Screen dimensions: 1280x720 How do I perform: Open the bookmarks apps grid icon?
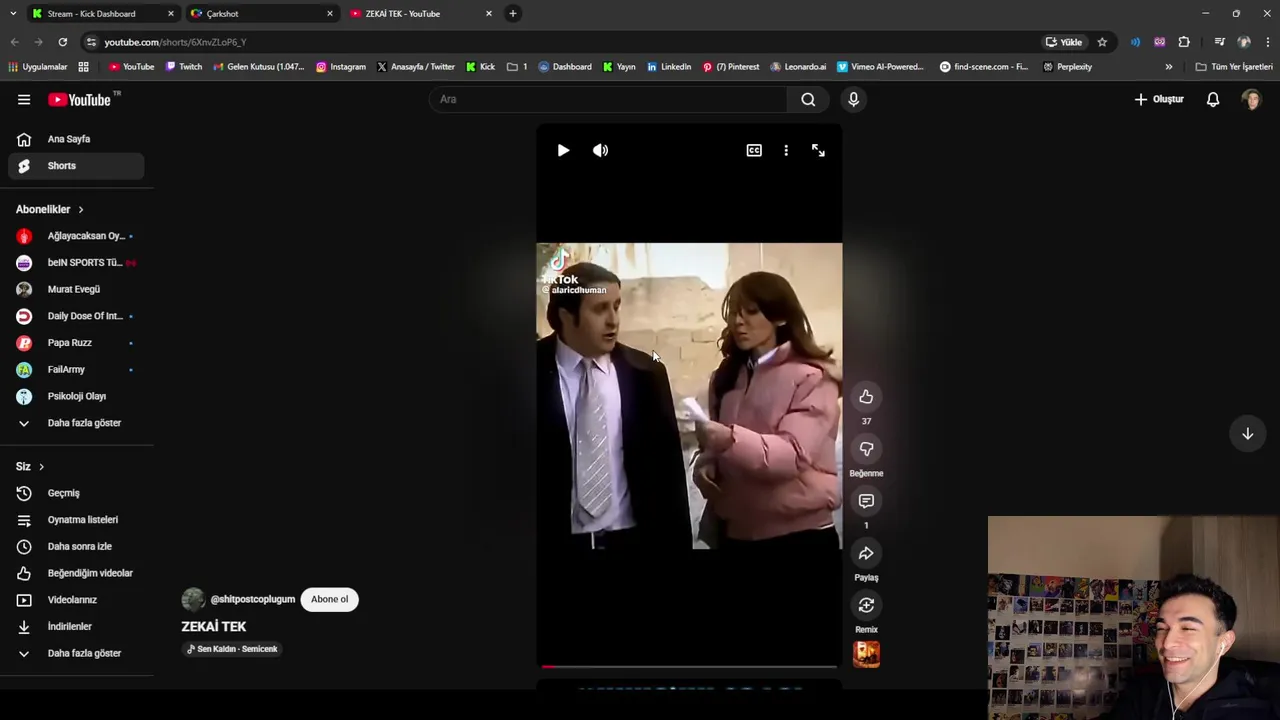click(x=83, y=67)
